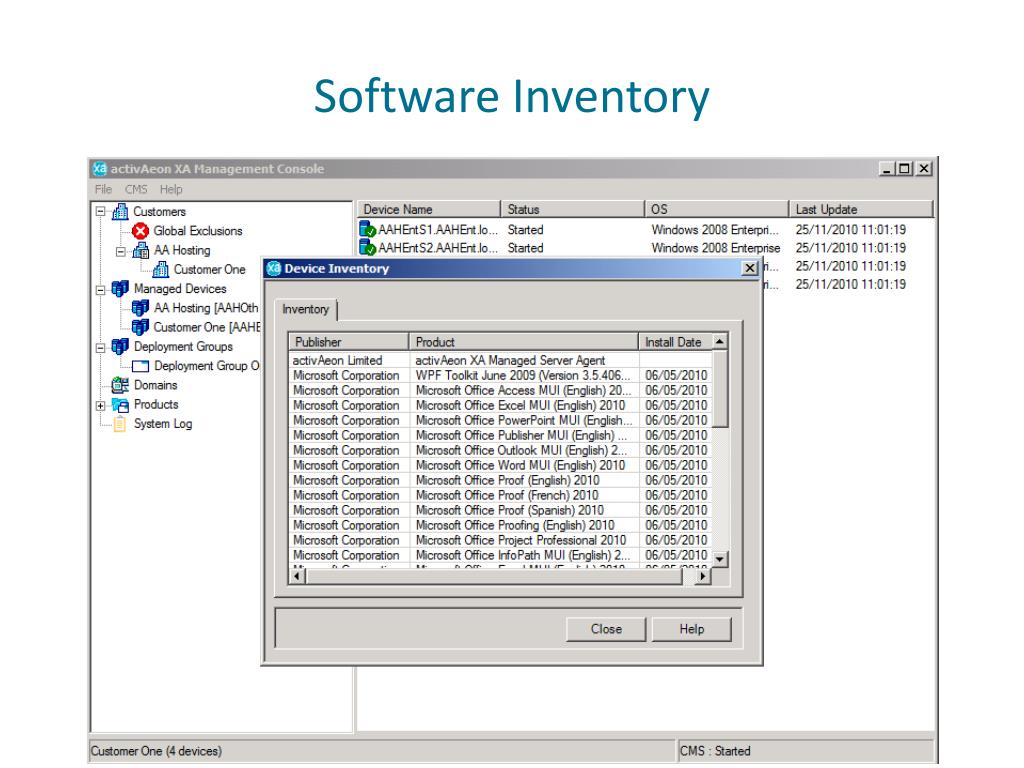Image resolution: width=1024 pixels, height=768 pixels.
Task: Select activAeon XA Managed Server Agent row
Action: point(500,360)
